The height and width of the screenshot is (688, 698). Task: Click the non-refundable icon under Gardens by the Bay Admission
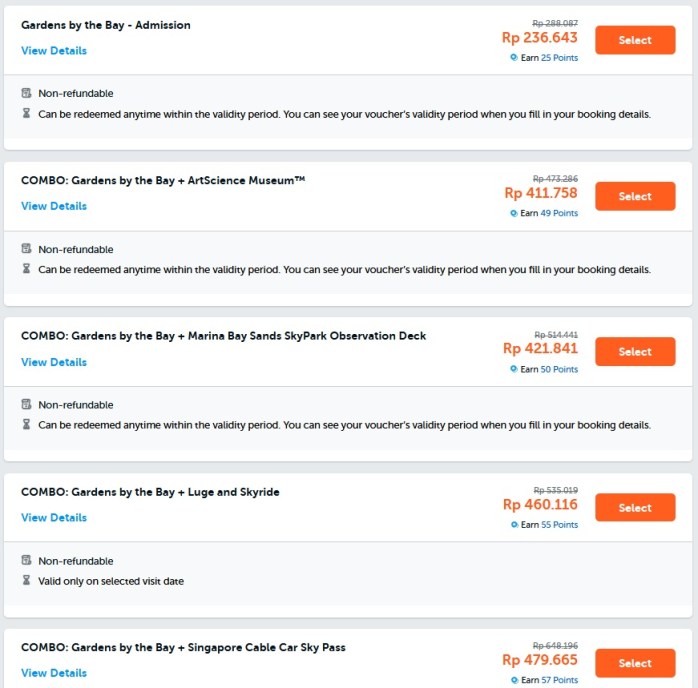27,93
